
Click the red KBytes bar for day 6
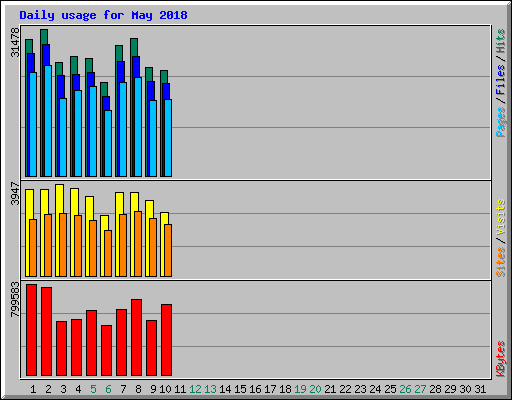coord(106,350)
